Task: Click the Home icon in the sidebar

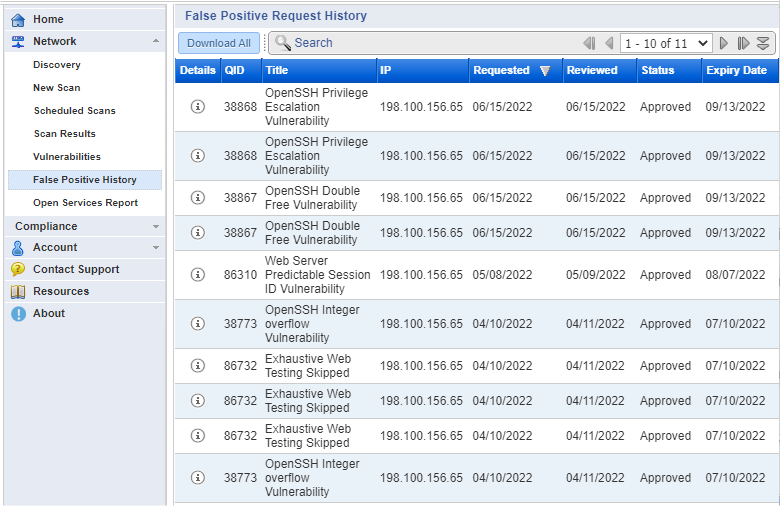Action: (18, 19)
